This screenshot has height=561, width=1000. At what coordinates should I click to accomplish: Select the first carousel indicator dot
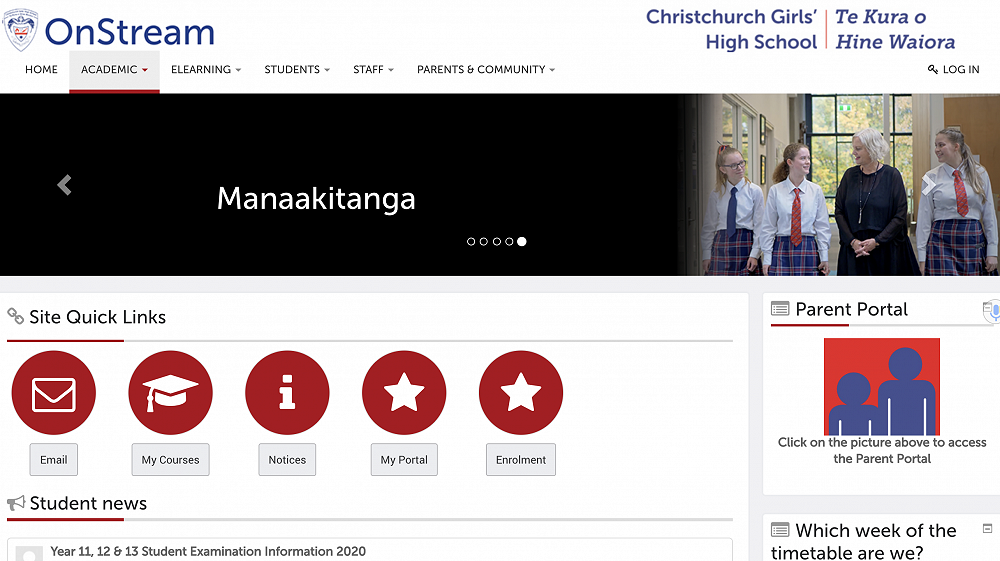[471, 241]
